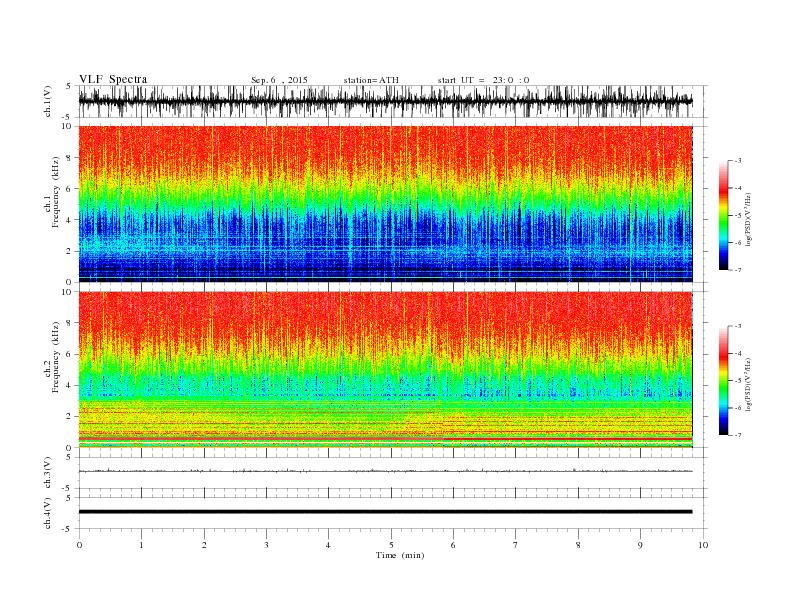Click the ch.1 spectrogram color bar
Screen dimensions: 792x612
click(x=724, y=215)
